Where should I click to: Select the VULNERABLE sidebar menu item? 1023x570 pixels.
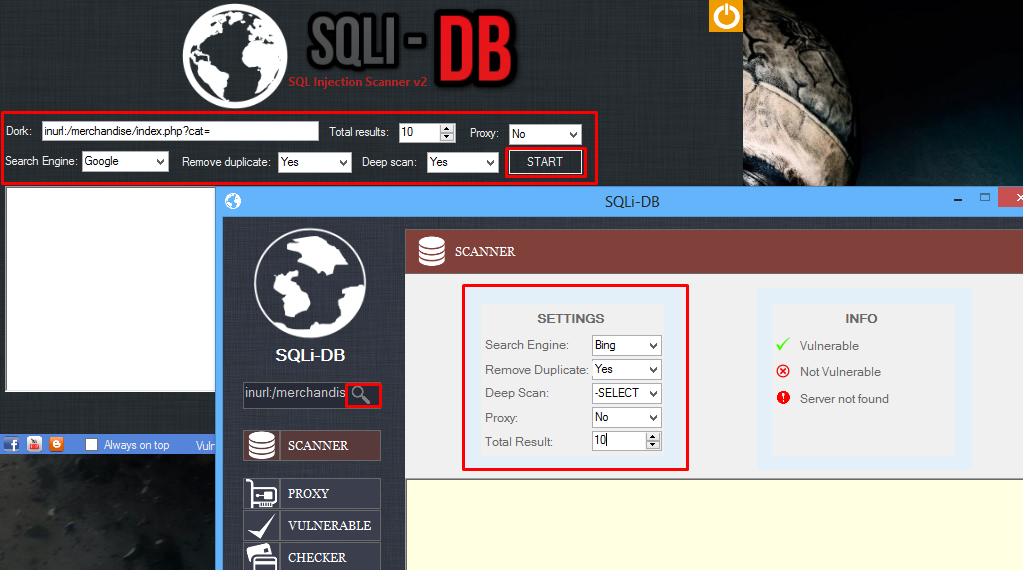tap(312, 526)
